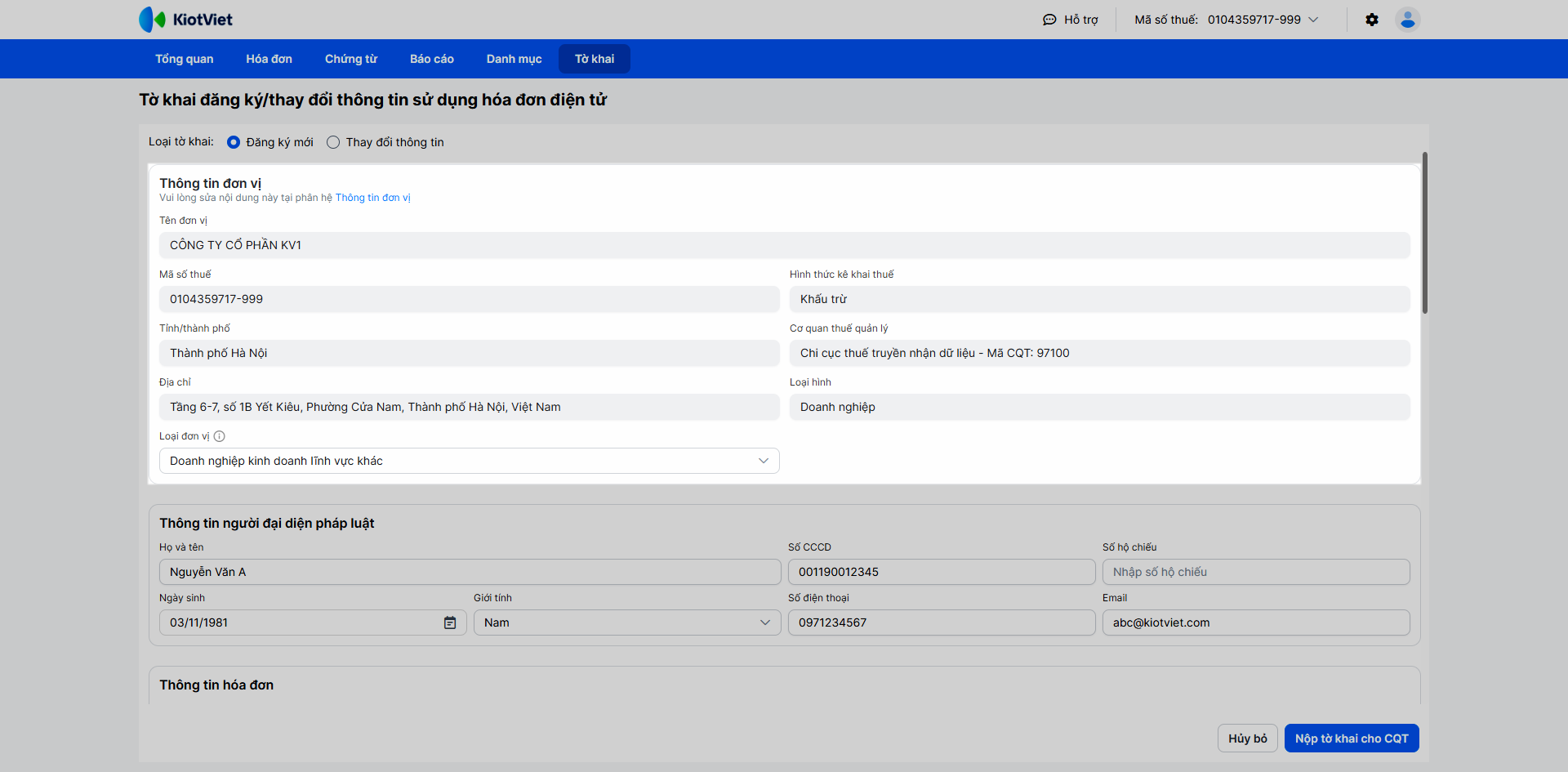Expand the Mã số thuế account dropdown

coord(1313,20)
